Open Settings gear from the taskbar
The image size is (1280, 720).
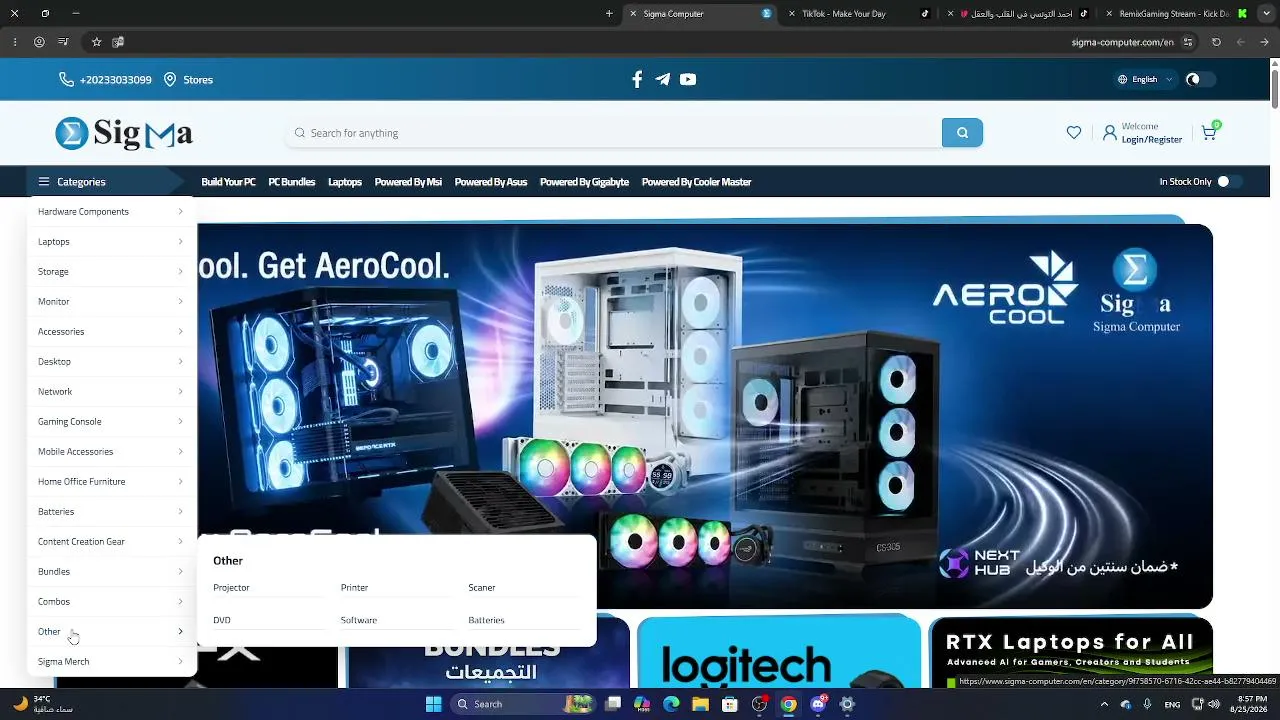click(847, 704)
